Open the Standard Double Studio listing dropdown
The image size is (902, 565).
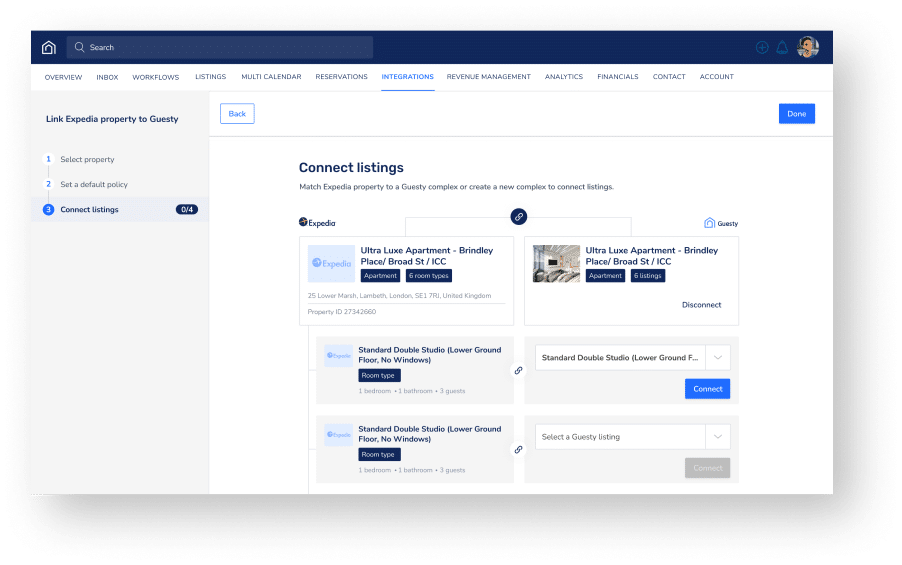(x=633, y=357)
